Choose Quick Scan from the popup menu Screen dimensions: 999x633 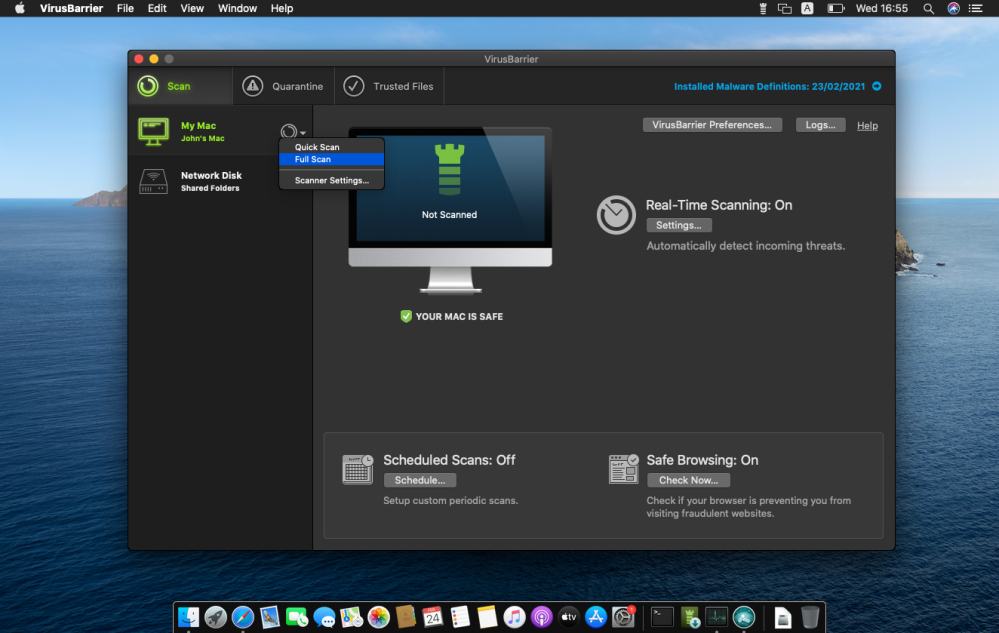tap(317, 147)
